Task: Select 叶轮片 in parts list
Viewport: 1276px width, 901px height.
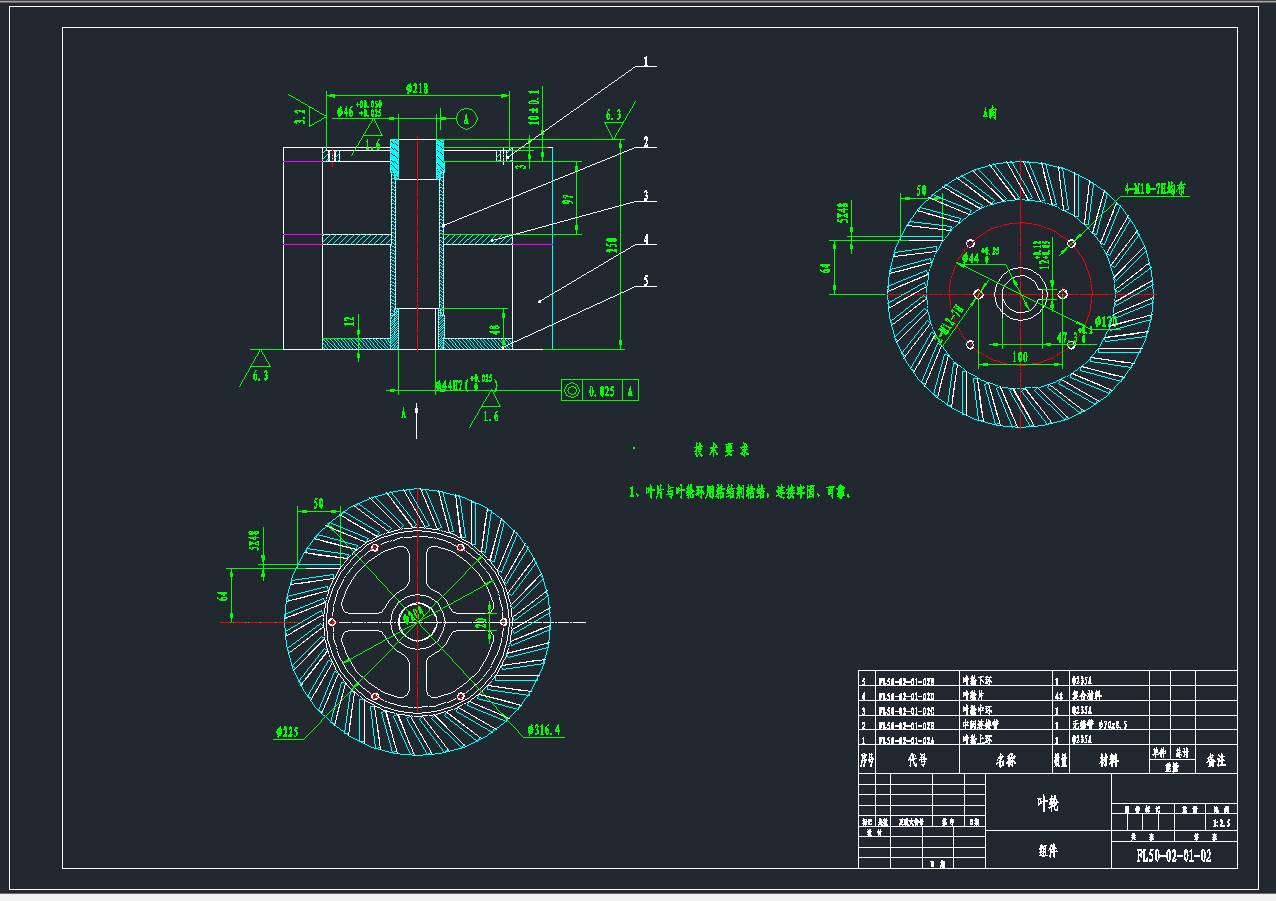Action: (973, 693)
